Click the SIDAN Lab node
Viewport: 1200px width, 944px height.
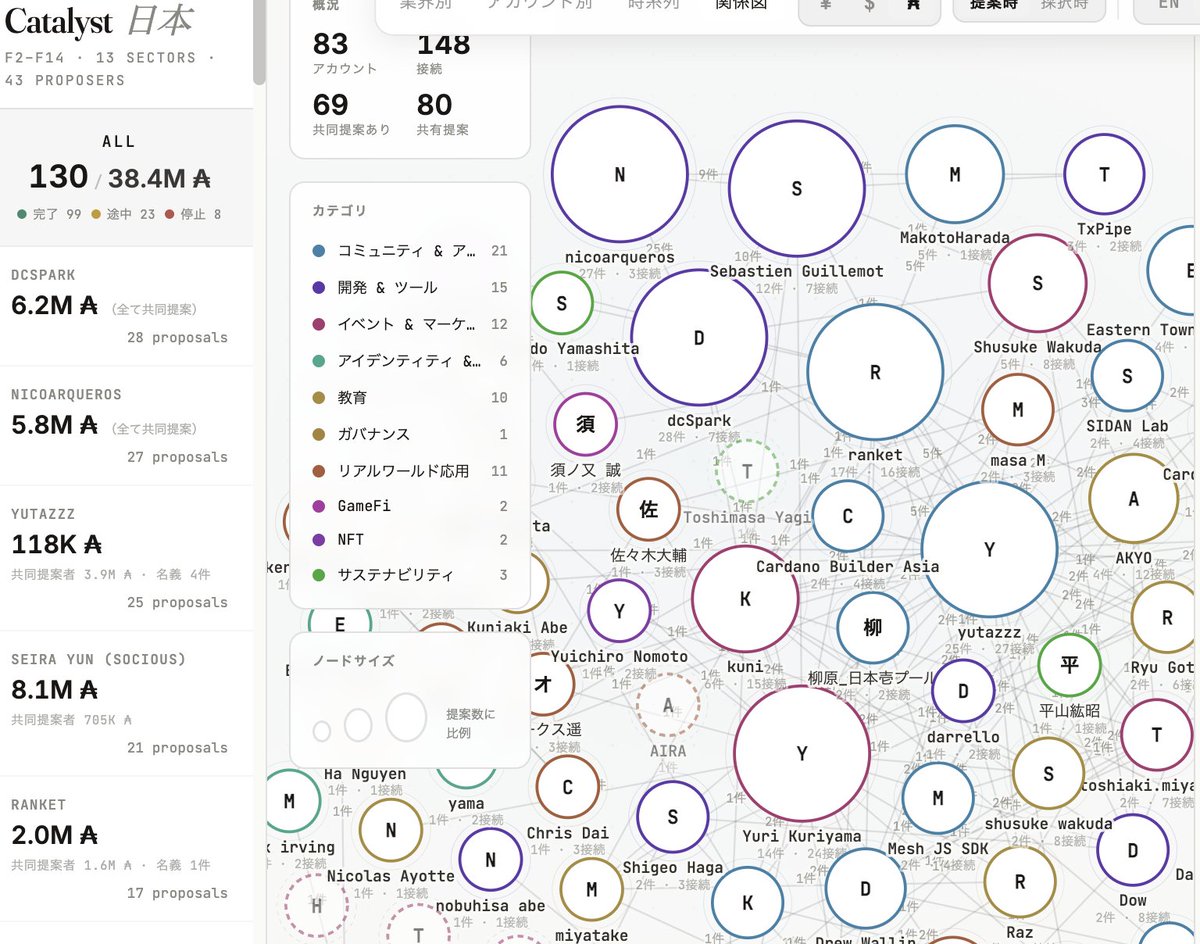1127,376
